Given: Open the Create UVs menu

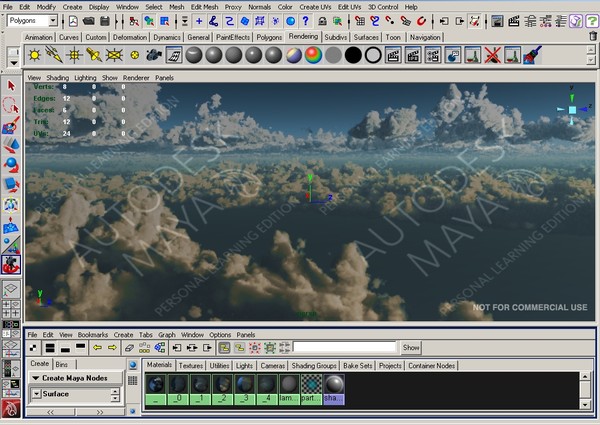Looking at the screenshot, I should pyautogui.click(x=315, y=7).
